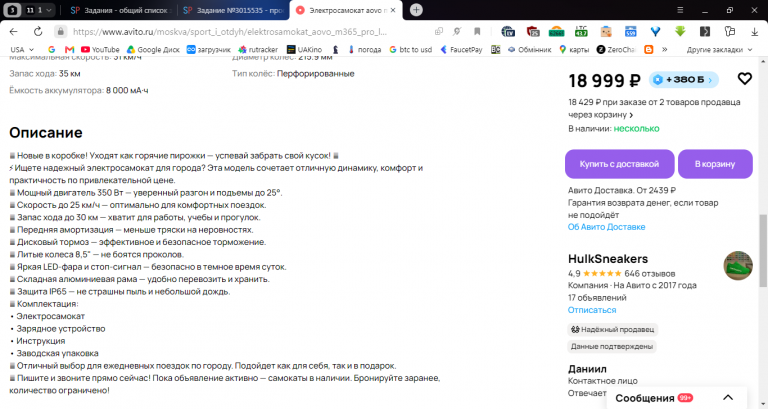
Task: Close the Электросамокат aovo tab
Action: [x=393, y=10]
